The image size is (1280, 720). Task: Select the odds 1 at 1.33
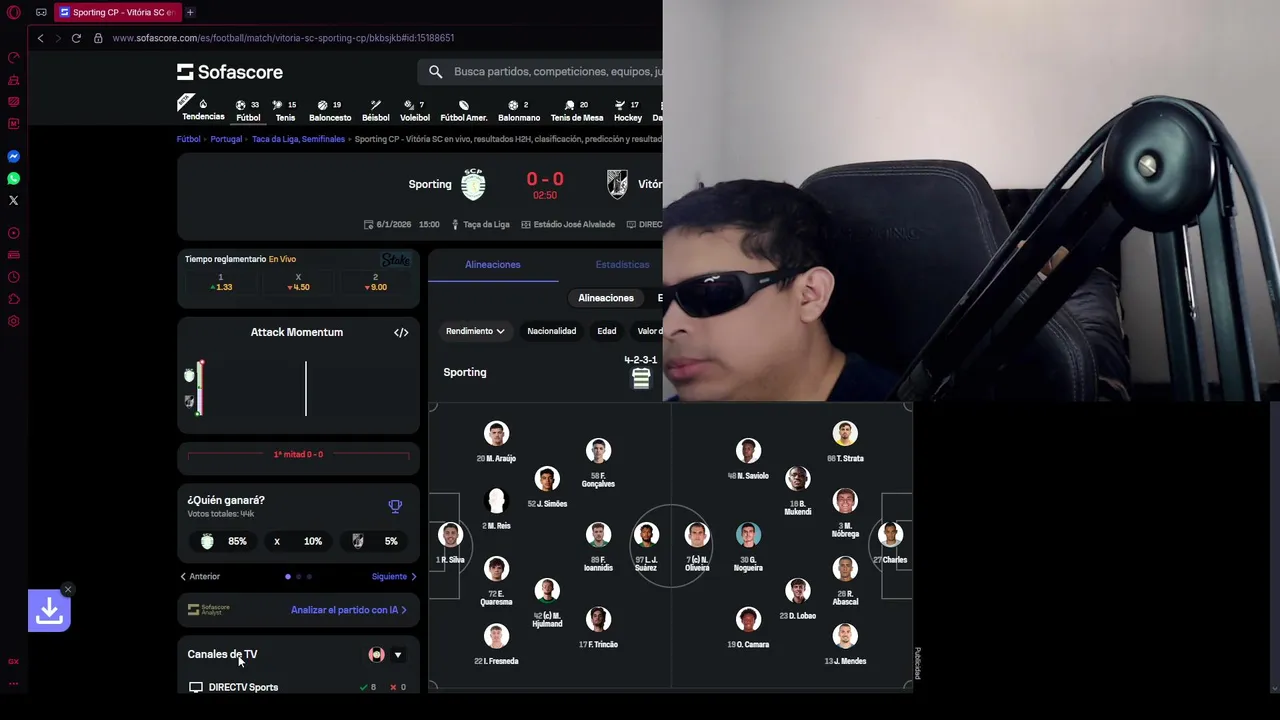pos(221,282)
